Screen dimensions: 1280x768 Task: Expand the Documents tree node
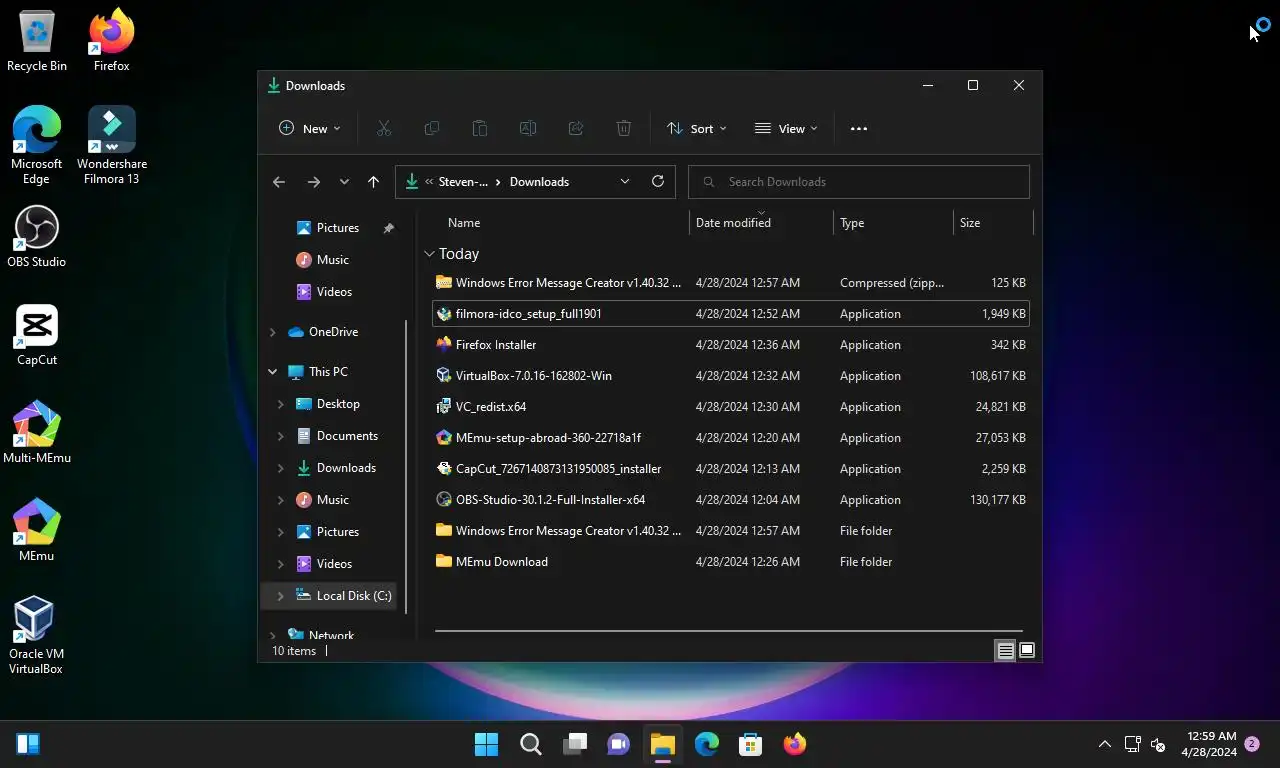(281, 436)
